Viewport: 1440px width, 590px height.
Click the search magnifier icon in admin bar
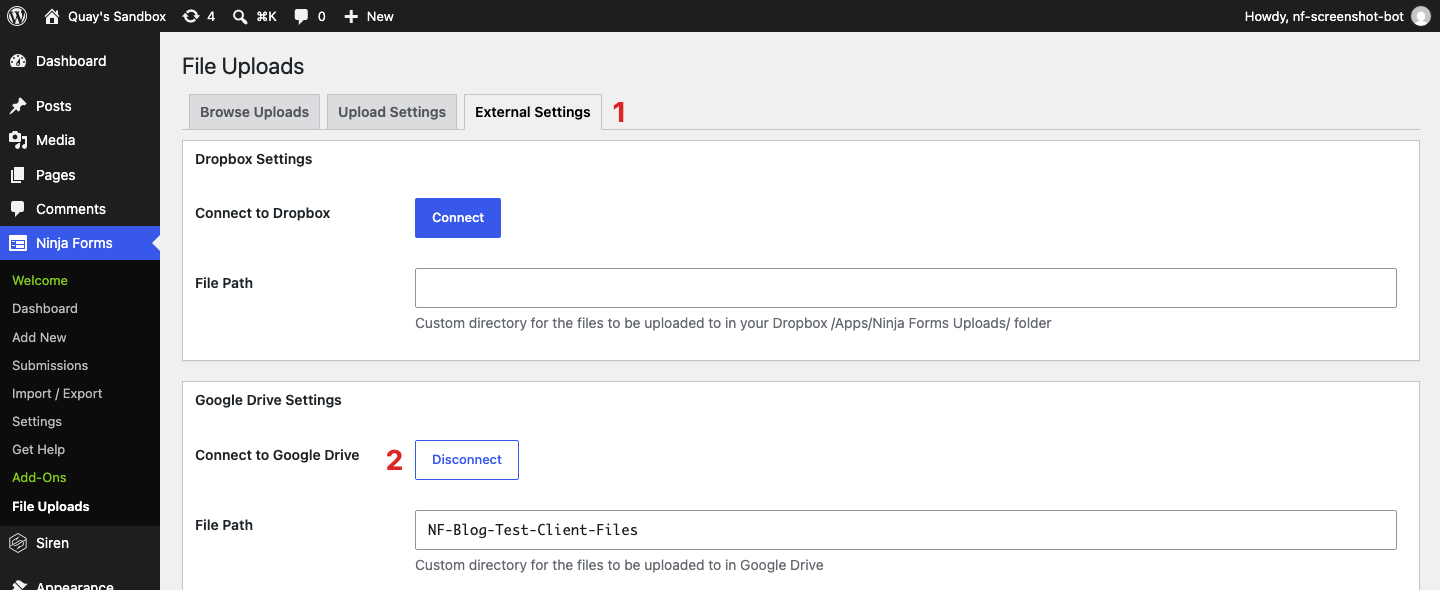(x=240, y=16)
